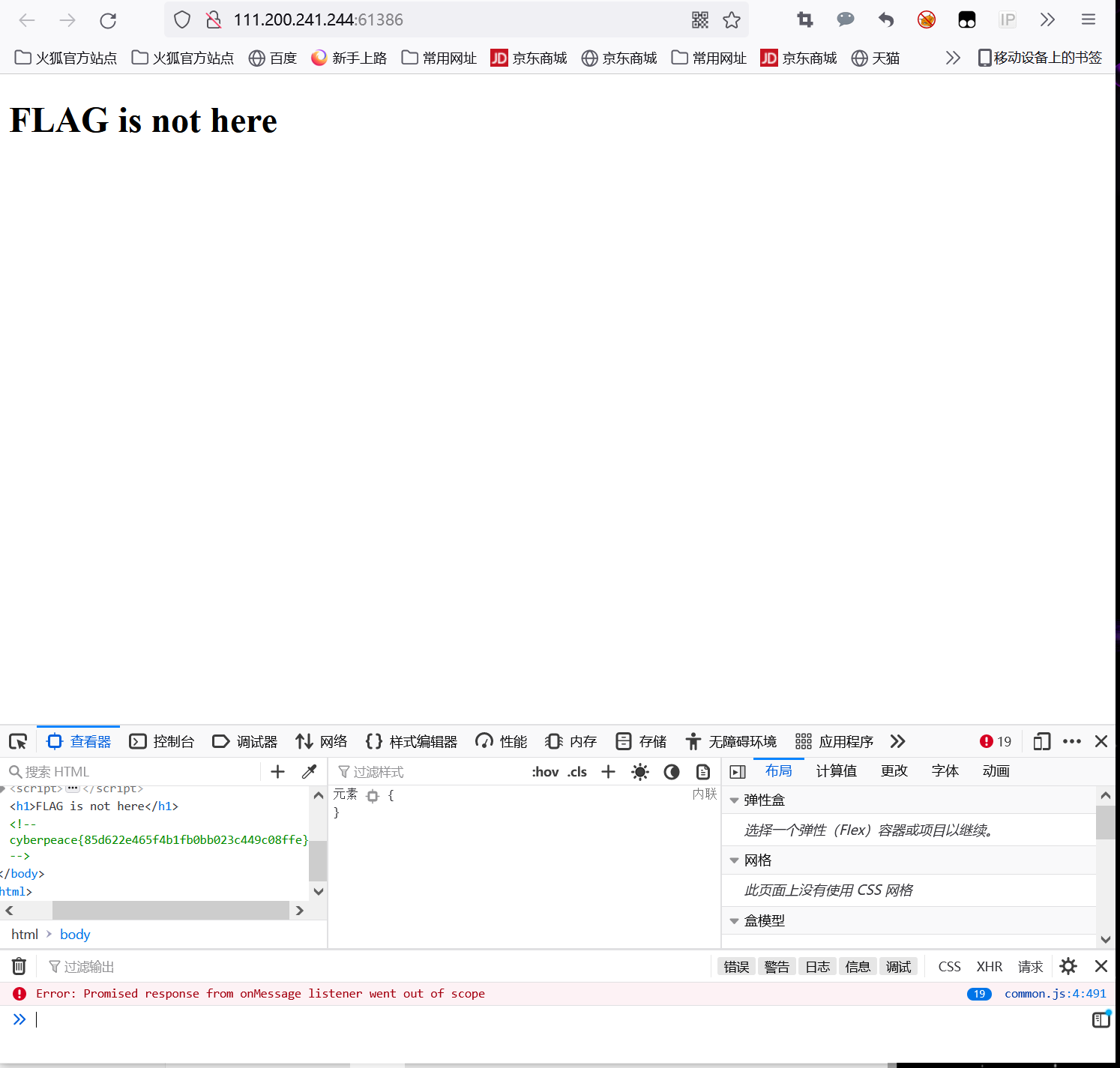Open the 样式编辑器 style editor tab

coord(412,741)
